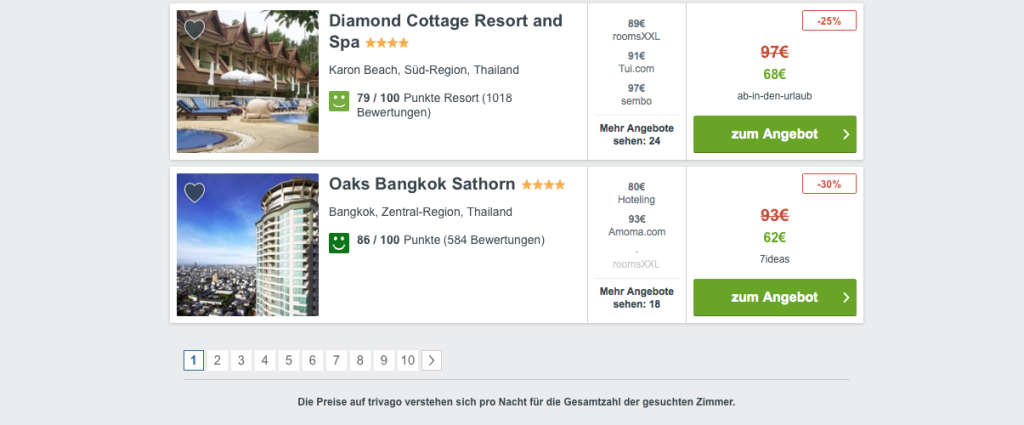The height and width of the screenshot is (425, 1024).
Task: Jump to results page 5
Action: [x=289, y=360]
